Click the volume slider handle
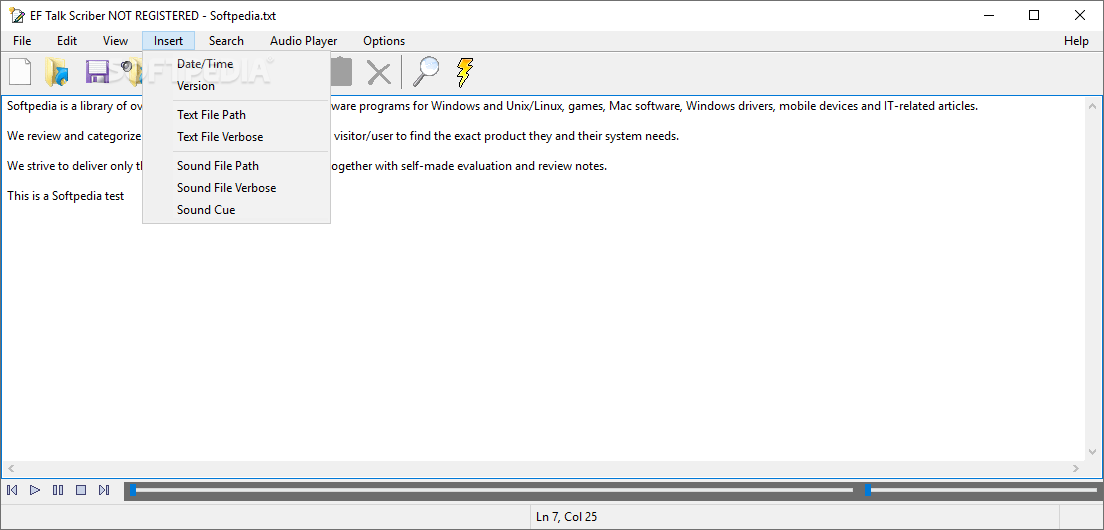The image size is (1104, 530). pos(867,490)
